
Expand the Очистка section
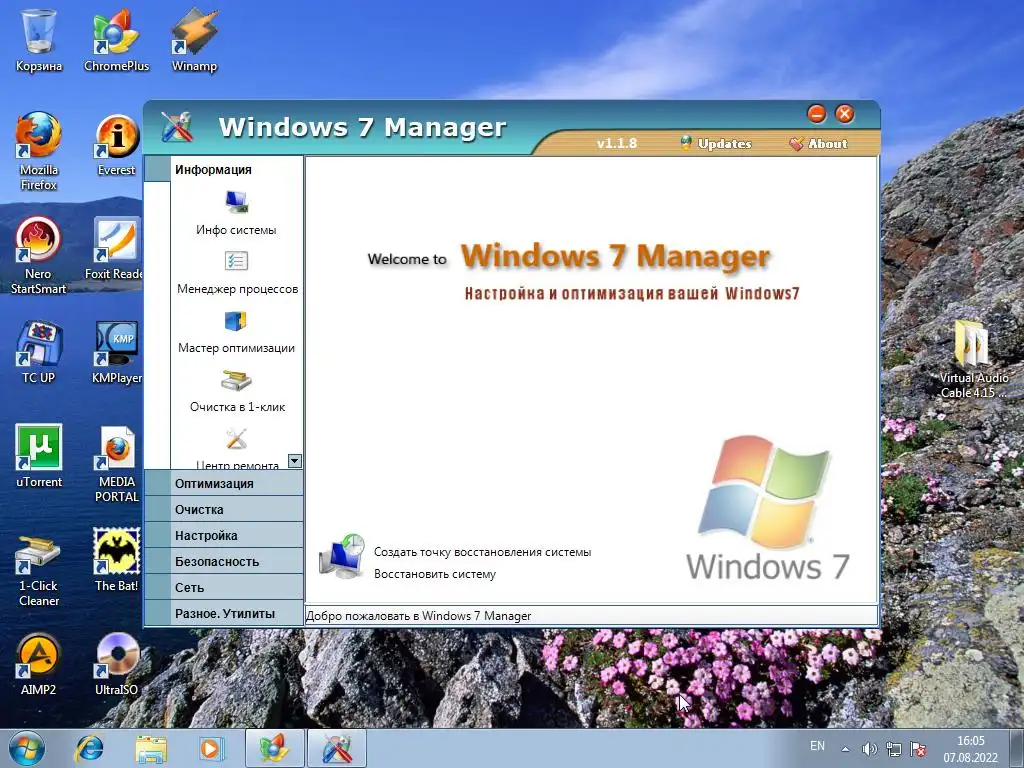click(224, 509)
